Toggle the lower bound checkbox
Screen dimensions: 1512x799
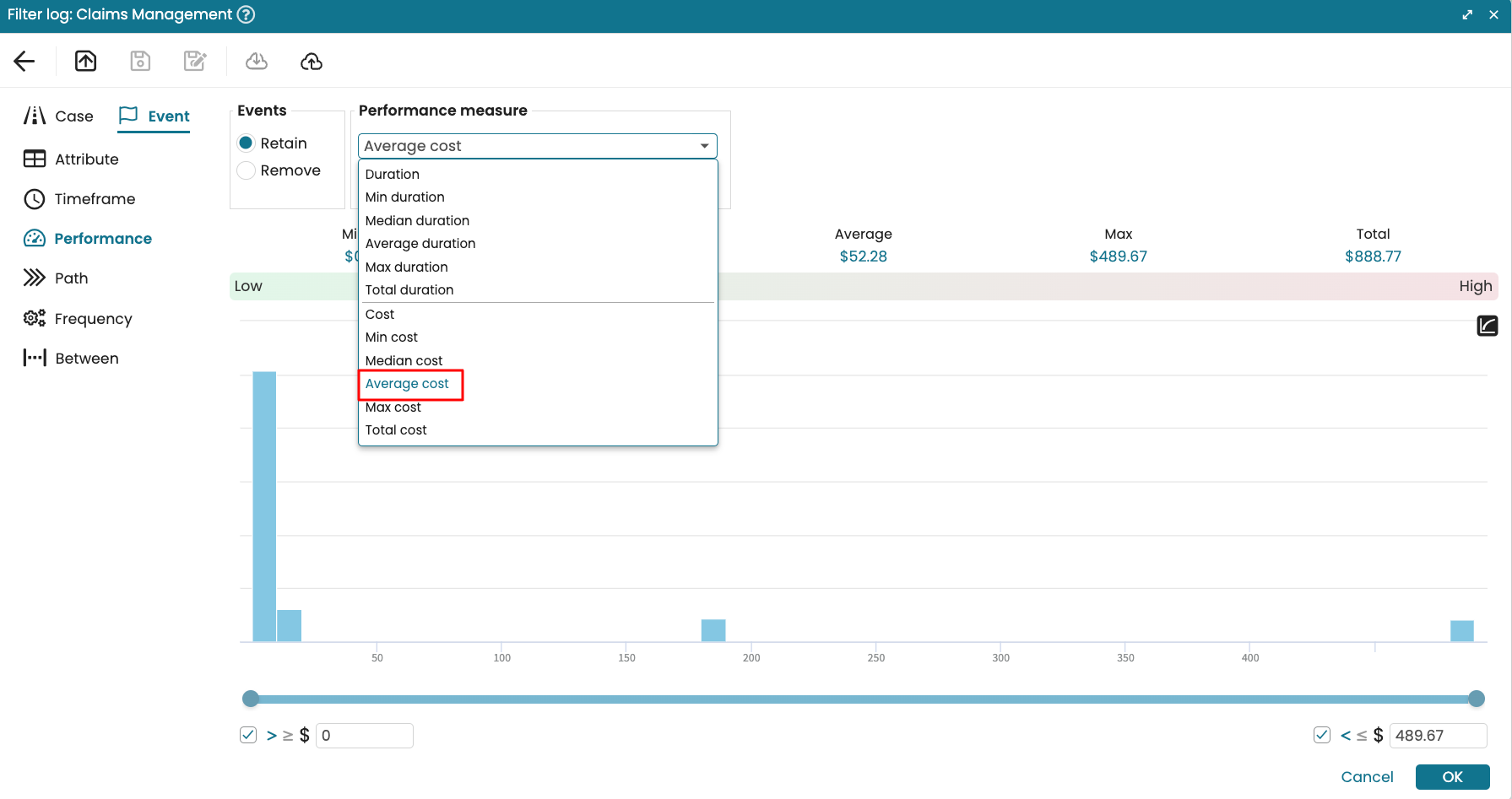click(248, 735)
